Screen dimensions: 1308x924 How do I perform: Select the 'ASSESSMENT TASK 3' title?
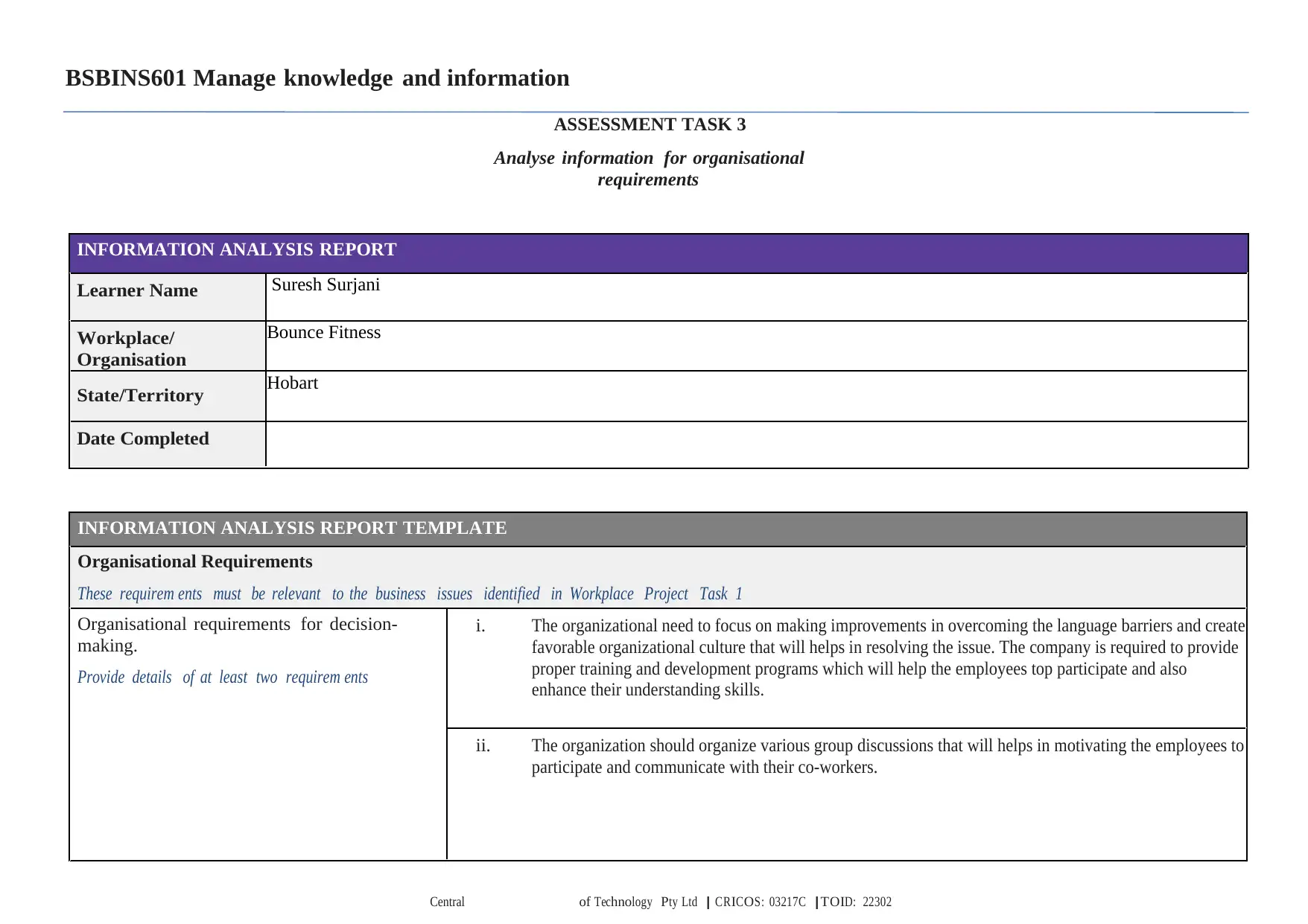(650, 124)
